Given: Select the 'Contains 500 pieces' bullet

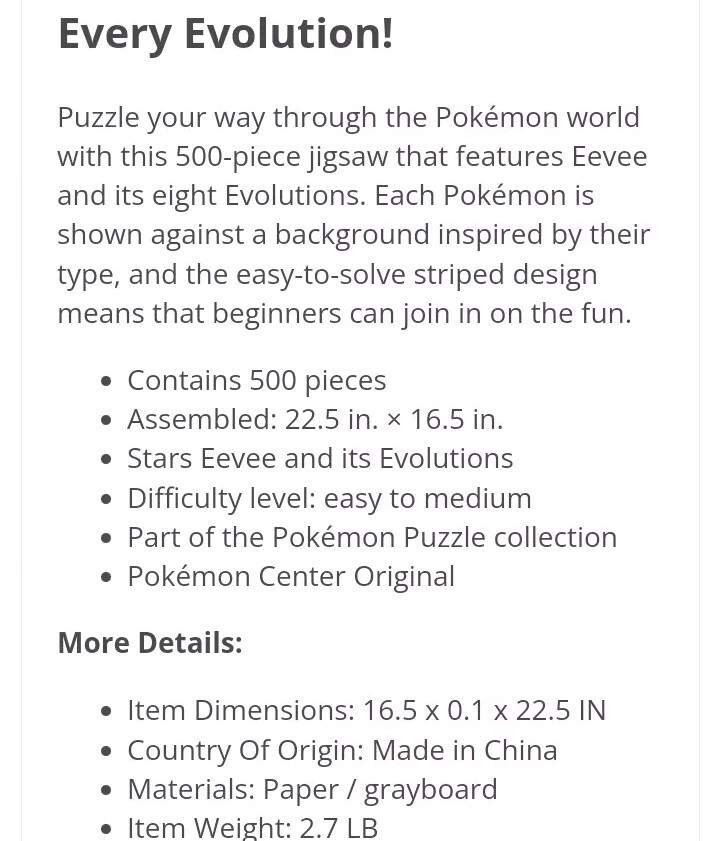Looking at the screenshot, I should tap(256, 381).
